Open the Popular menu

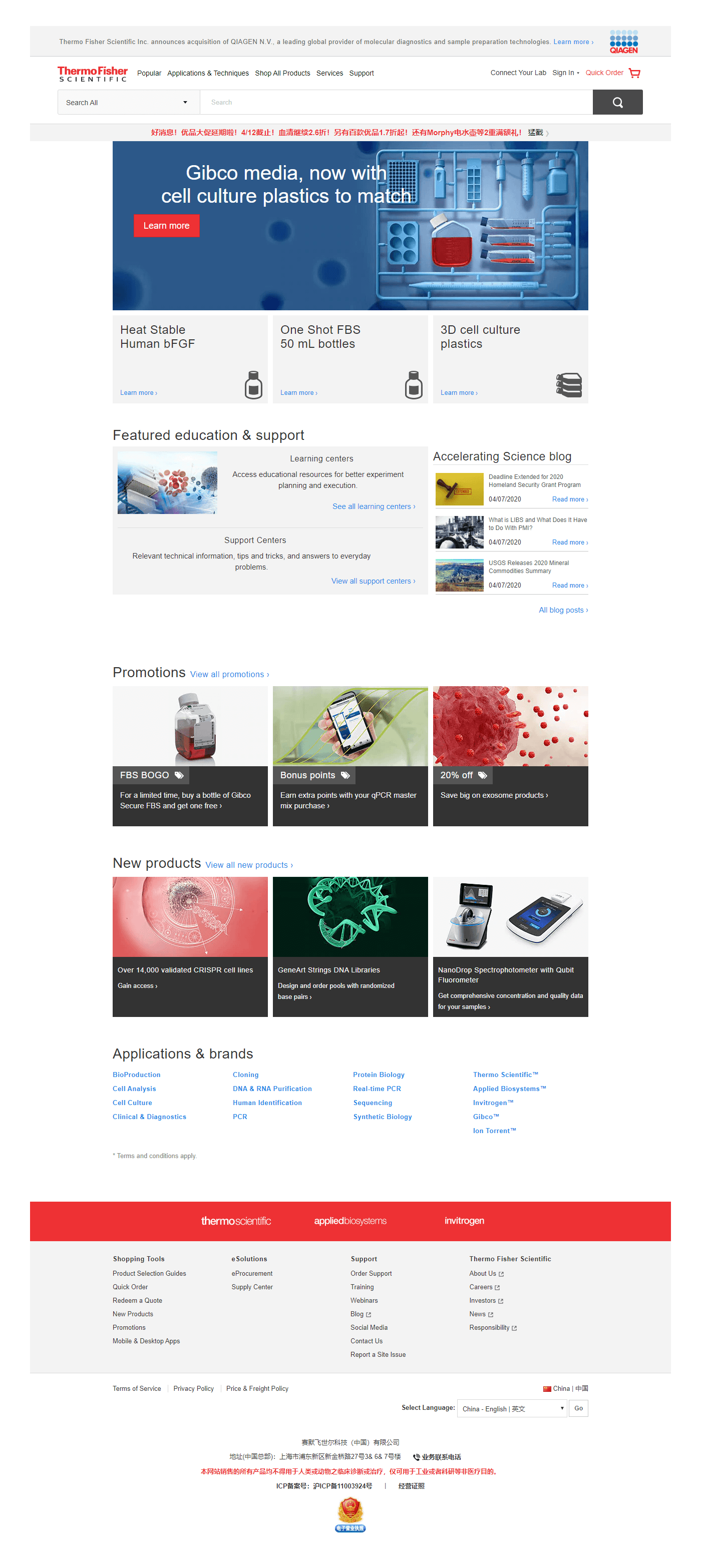(x=149, y=73)
